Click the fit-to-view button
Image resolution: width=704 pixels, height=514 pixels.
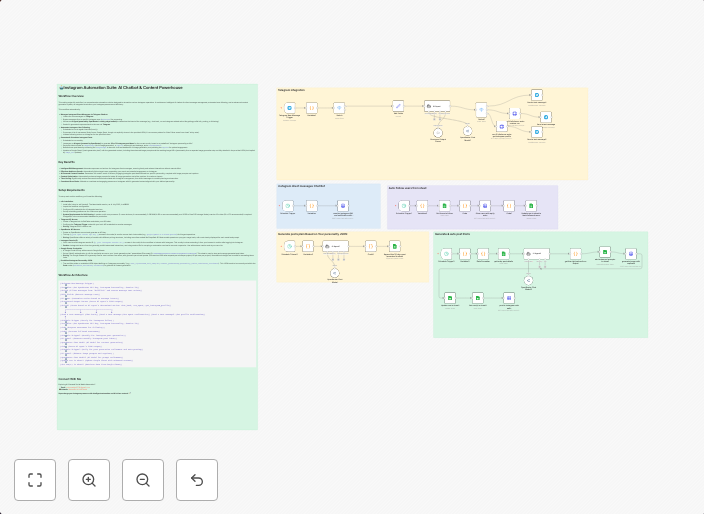(x=35, y=480)
